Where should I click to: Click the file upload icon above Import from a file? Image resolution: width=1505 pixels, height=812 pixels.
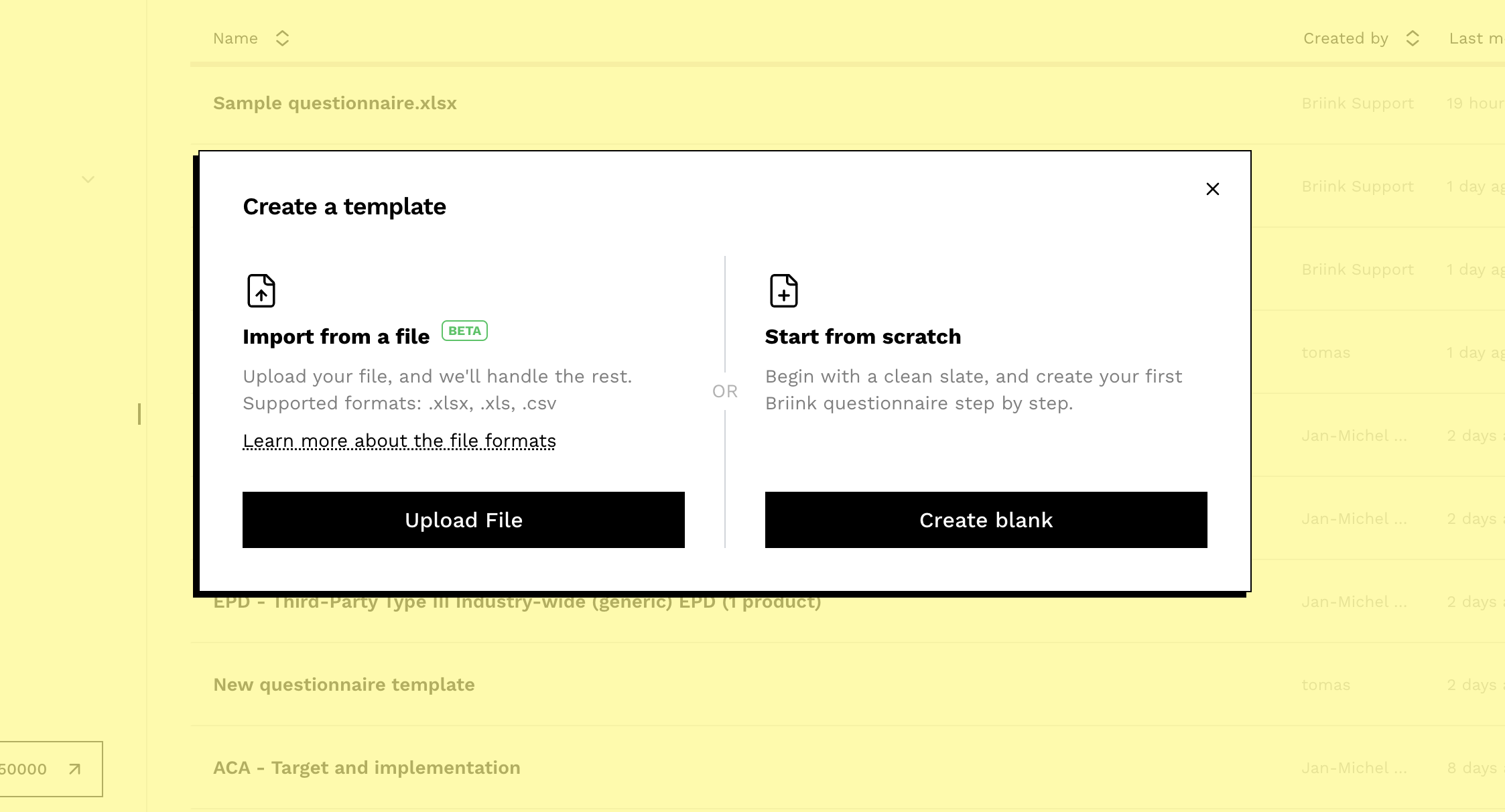[x=261, y=291]
